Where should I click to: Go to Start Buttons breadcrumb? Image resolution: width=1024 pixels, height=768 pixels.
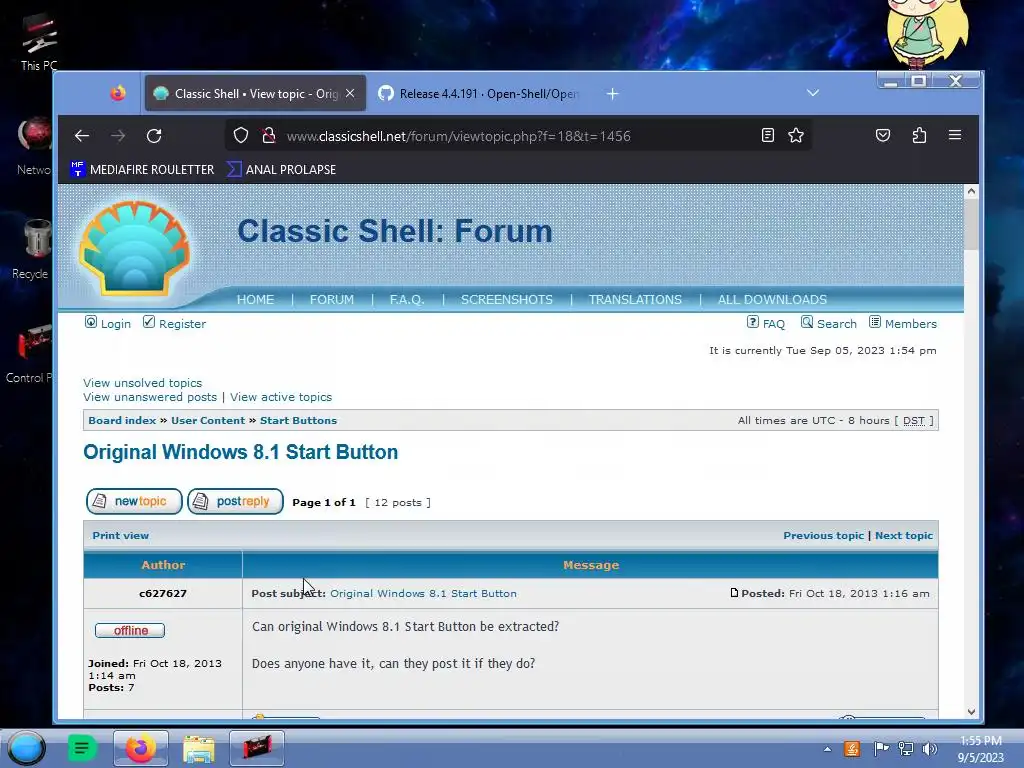tap(298, 421)
